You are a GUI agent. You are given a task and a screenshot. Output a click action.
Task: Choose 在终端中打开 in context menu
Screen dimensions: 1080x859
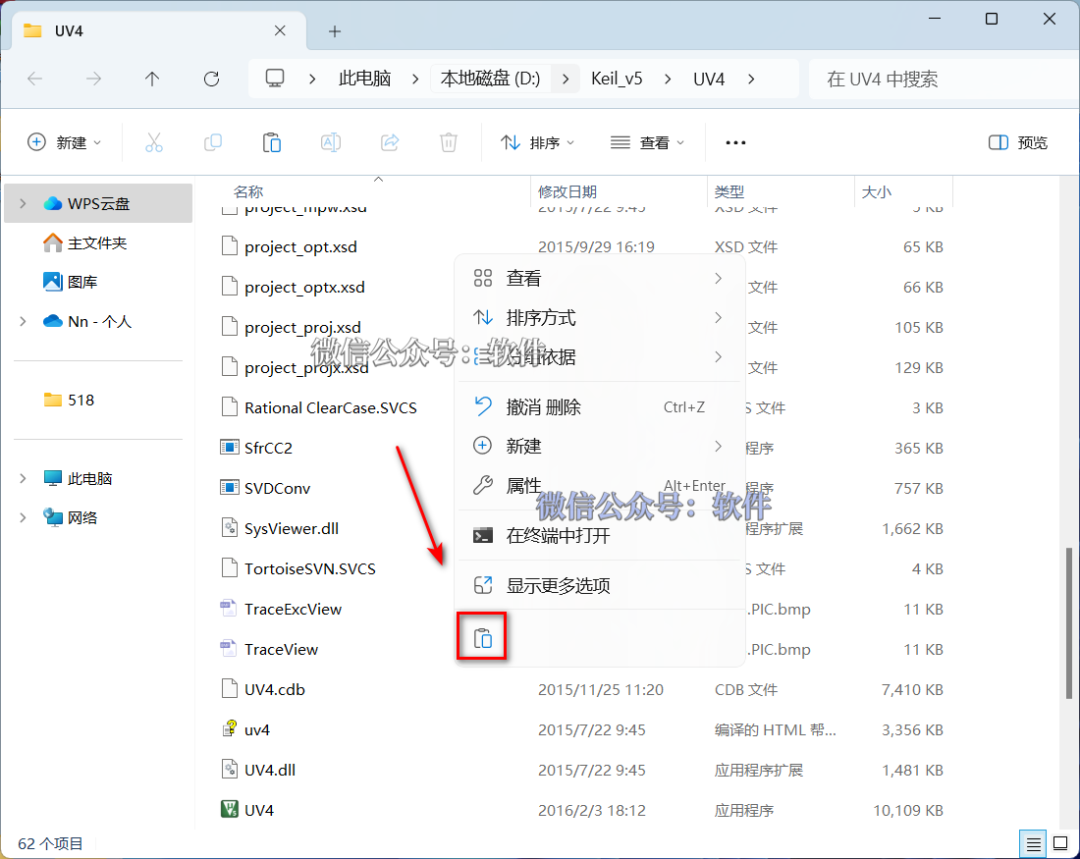pos(599,535)
